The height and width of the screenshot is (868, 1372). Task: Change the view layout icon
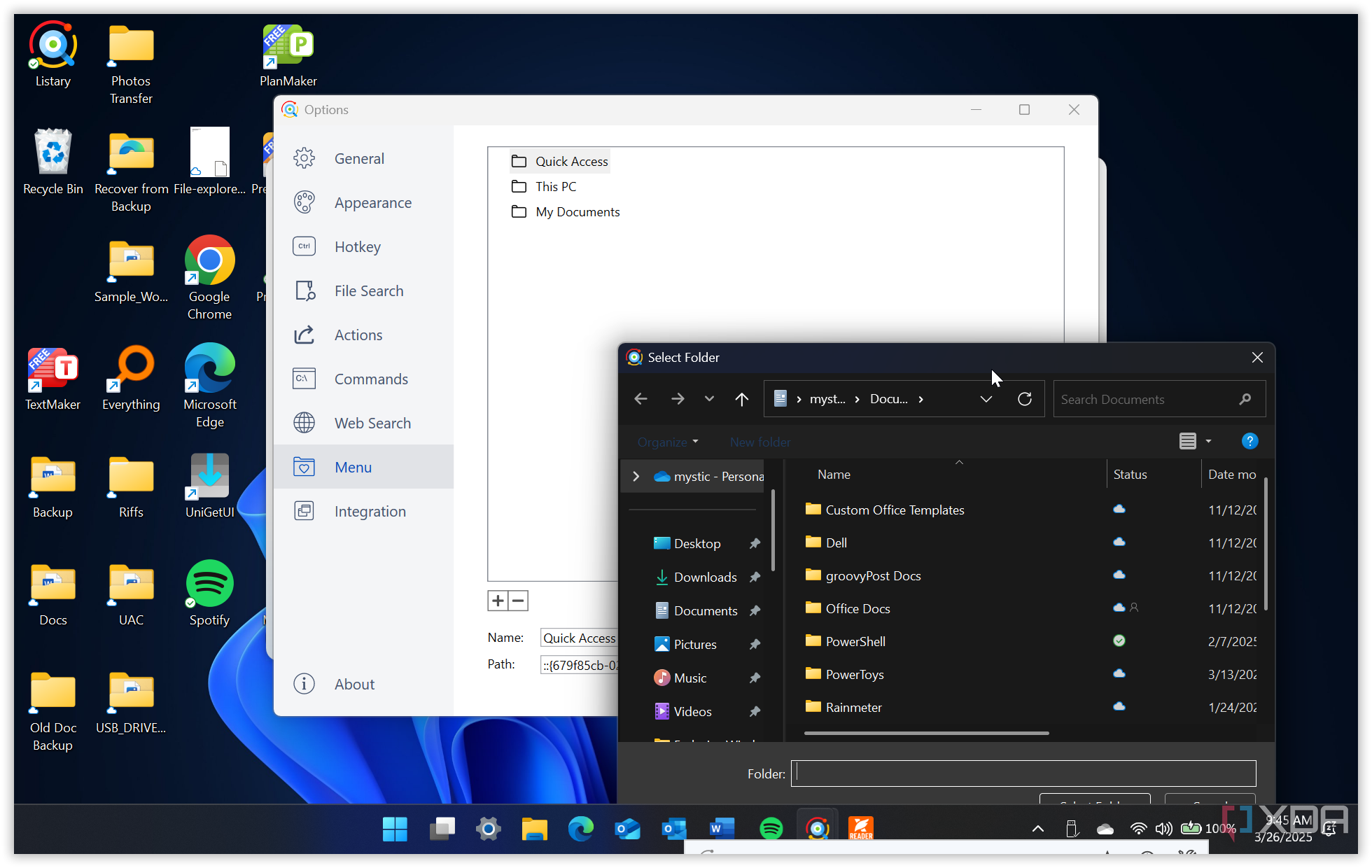pyautogui.click(x=1188, y=441)
